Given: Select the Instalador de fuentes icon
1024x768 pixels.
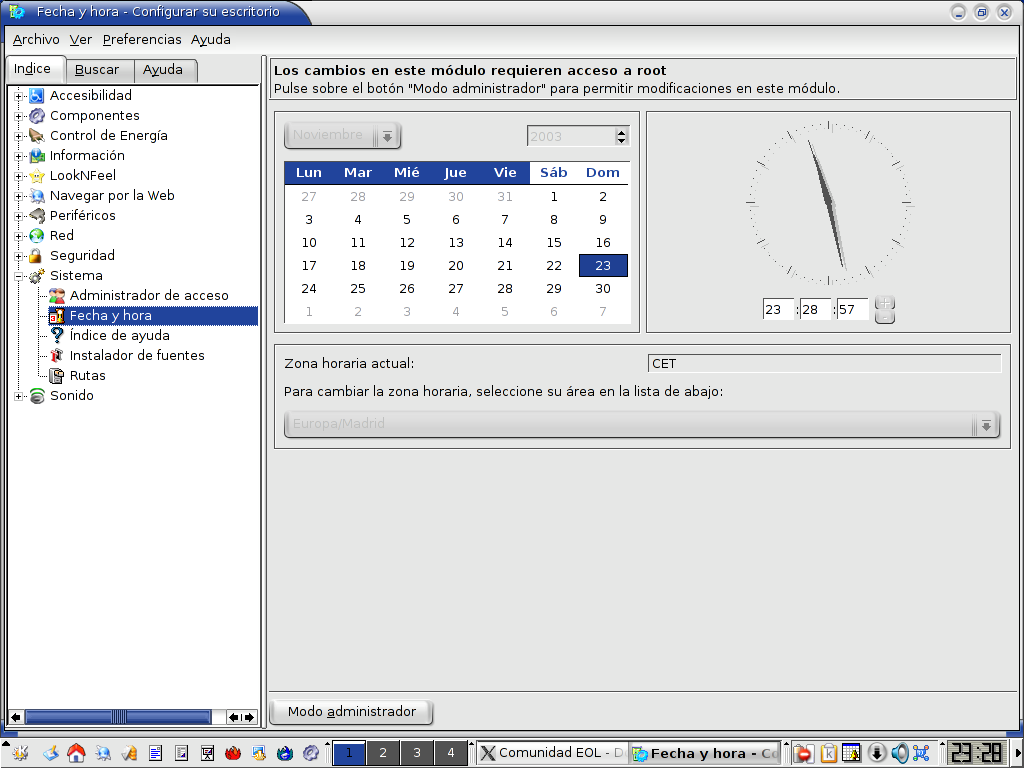Looking at the screenshot, I should [x=57, y=356].
